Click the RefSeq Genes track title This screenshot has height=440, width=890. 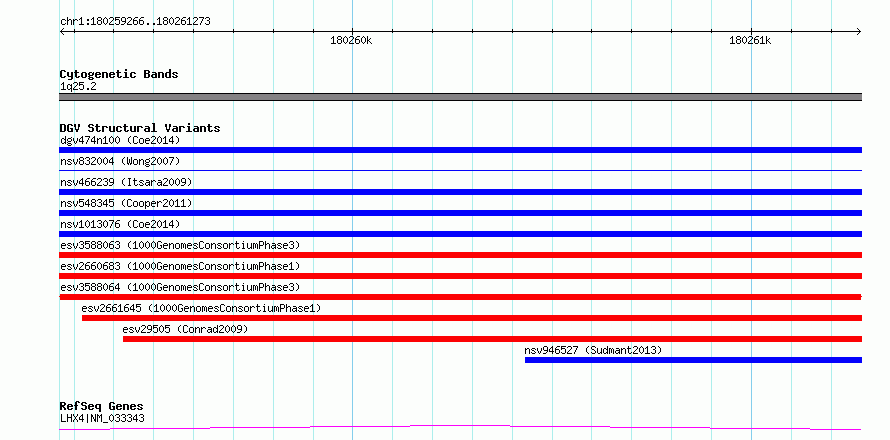(x=102, y=407)
